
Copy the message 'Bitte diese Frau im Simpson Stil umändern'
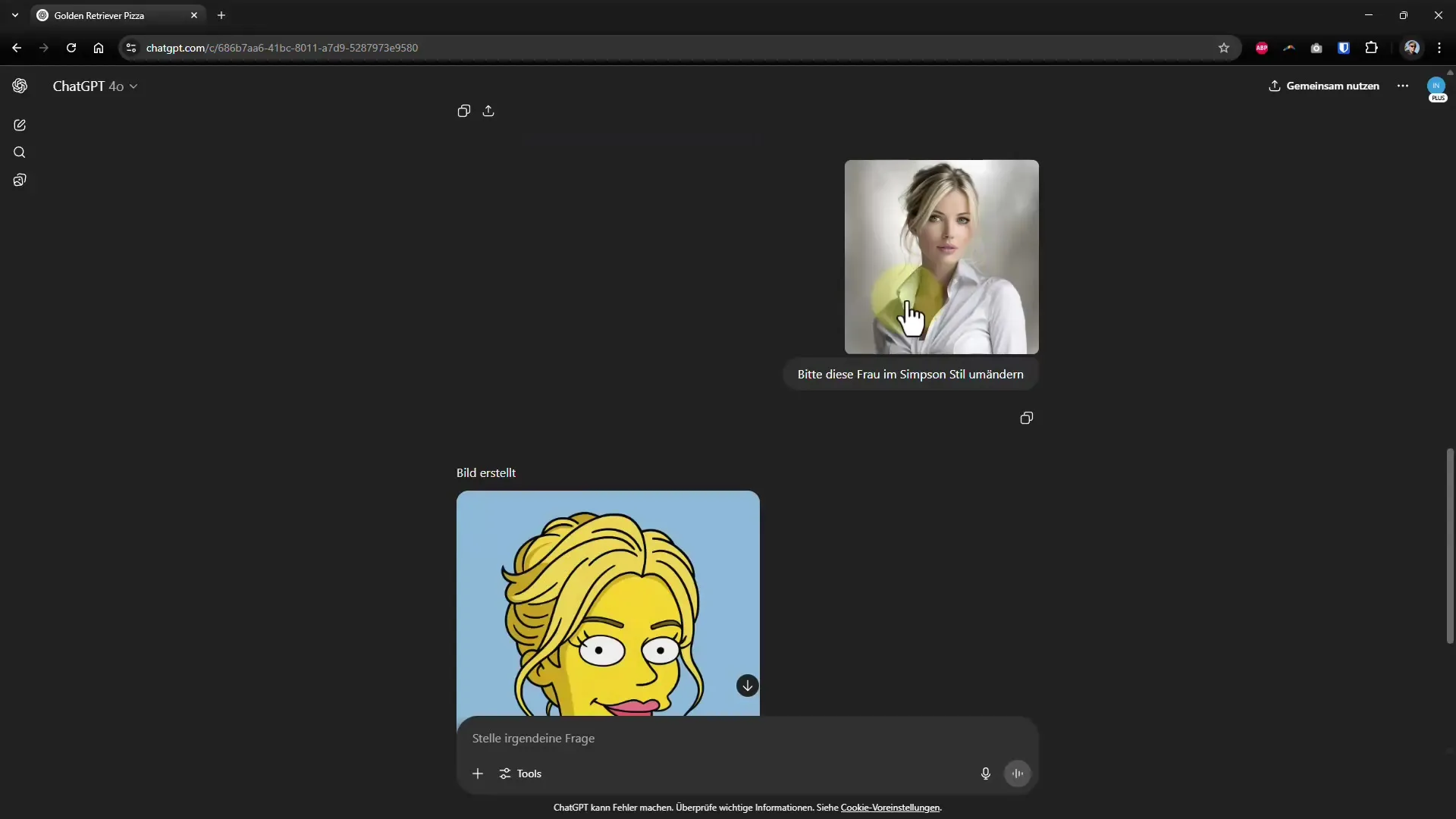[1027, 418]
